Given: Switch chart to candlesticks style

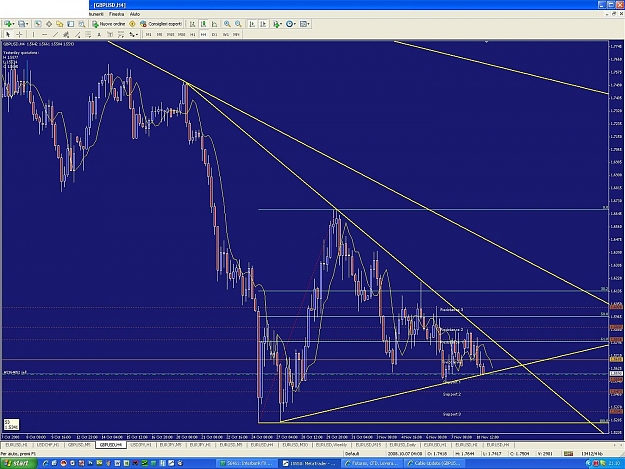Looking at the screenshot, I should pos(203,24).
